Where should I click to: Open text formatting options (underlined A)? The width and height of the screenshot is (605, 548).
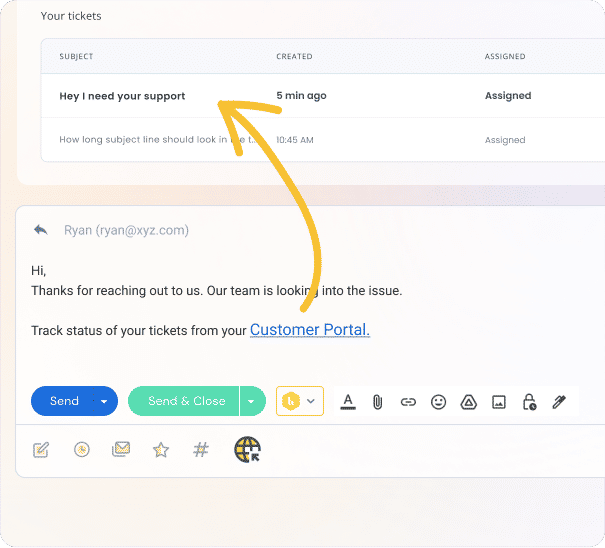(348, 401)
